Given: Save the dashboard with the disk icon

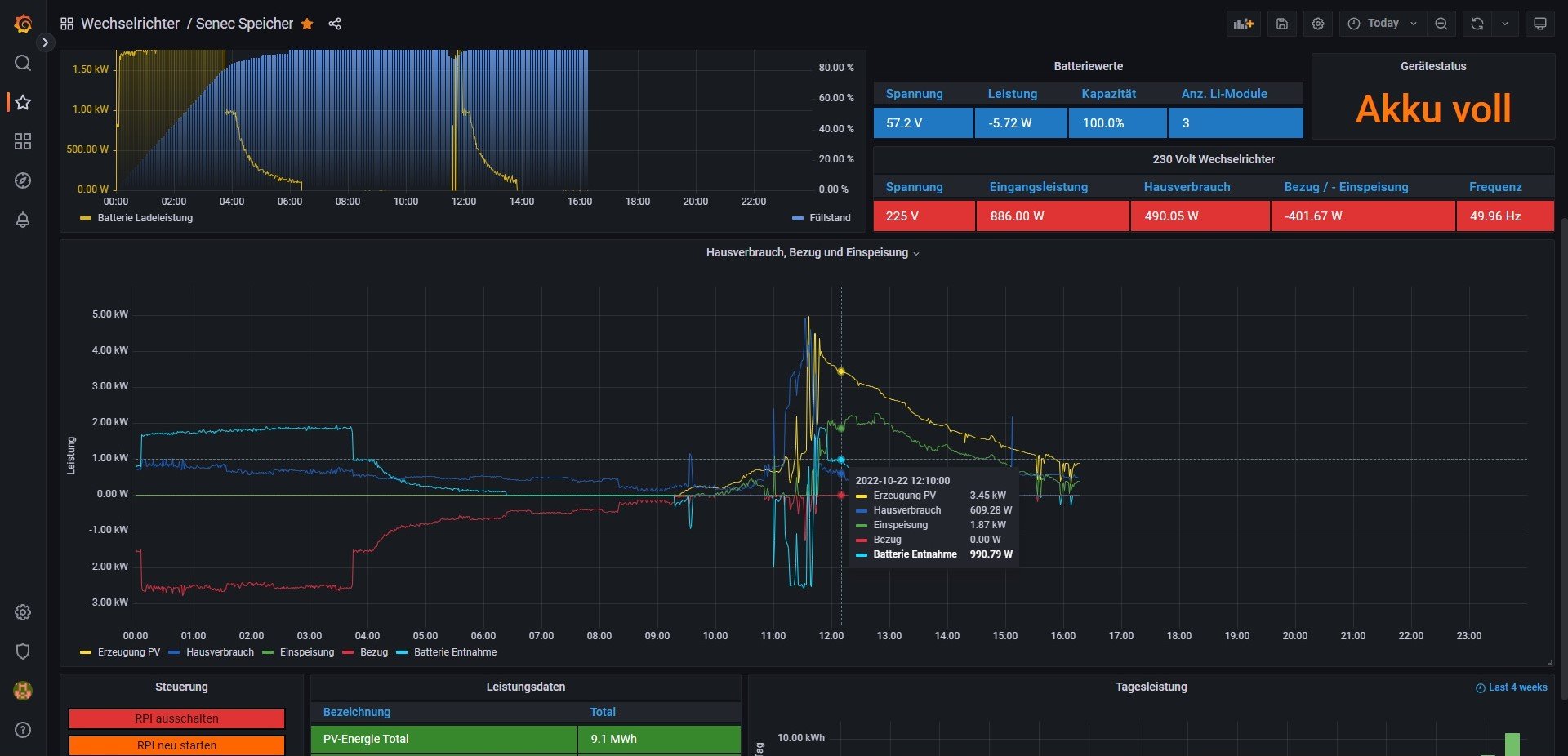Looking at the screenshot, I should coord(1282,24).
